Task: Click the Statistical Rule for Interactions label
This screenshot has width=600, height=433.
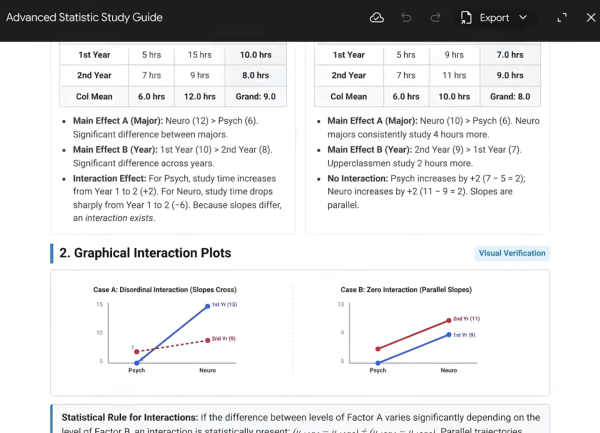Action: tap(129, 417)
